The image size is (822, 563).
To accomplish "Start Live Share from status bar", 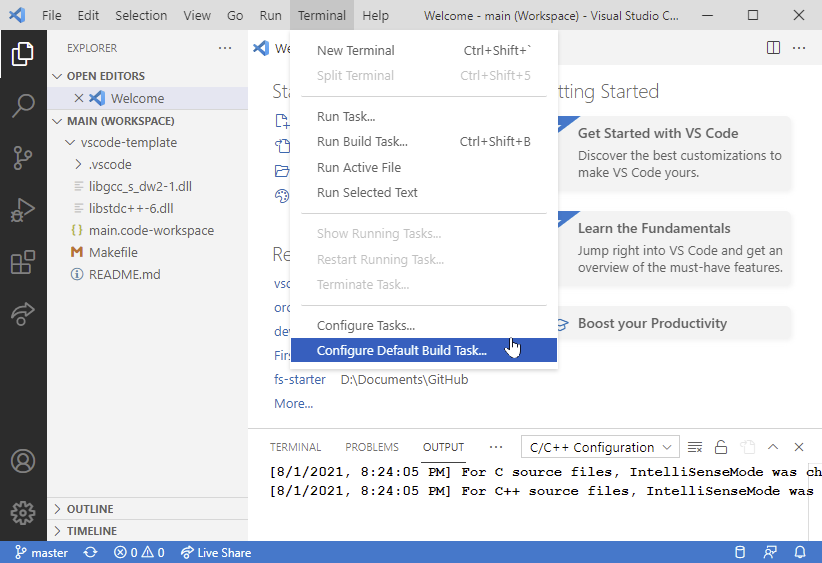I will 216,553.
